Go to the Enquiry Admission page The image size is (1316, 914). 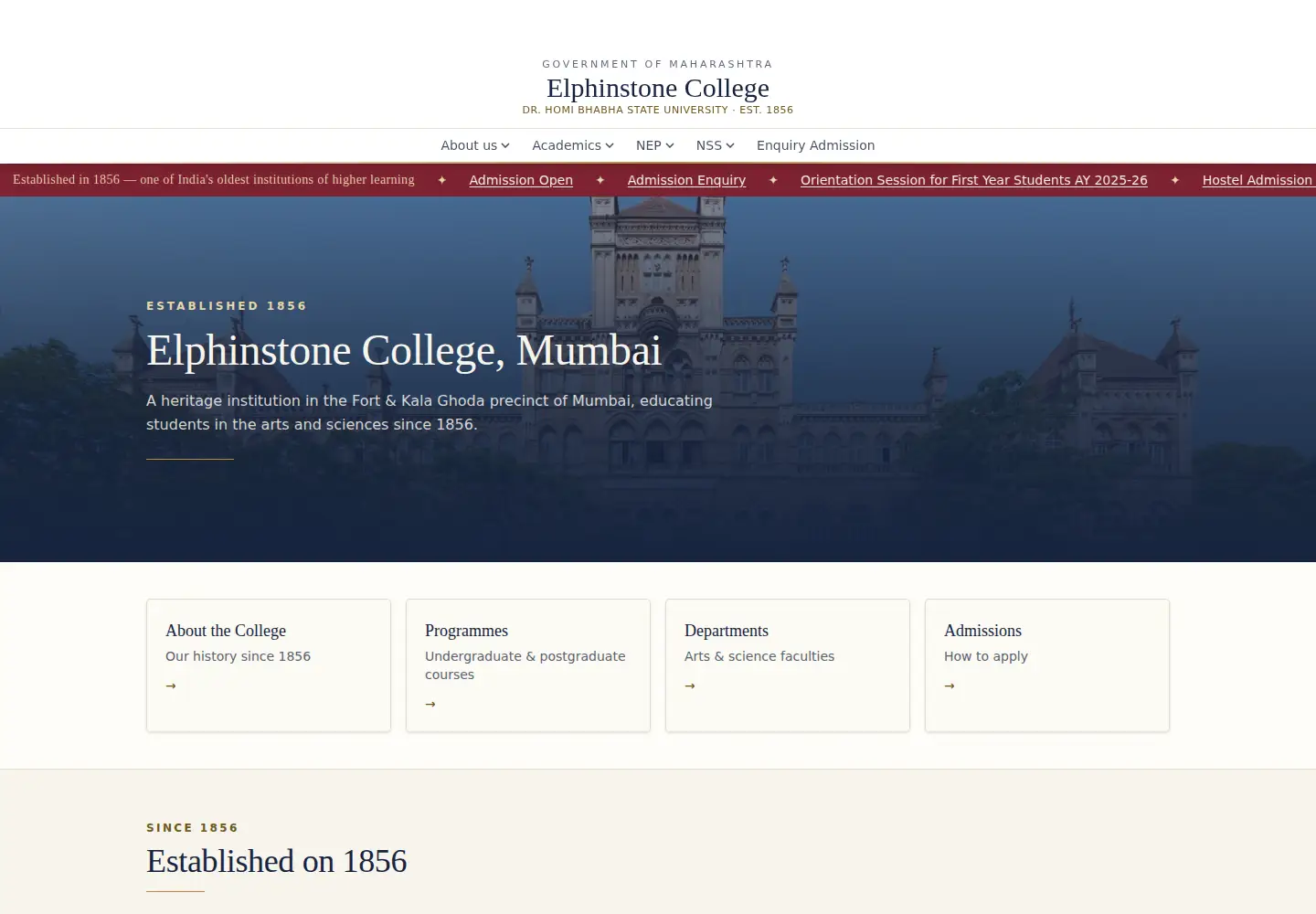click(816, 145)
